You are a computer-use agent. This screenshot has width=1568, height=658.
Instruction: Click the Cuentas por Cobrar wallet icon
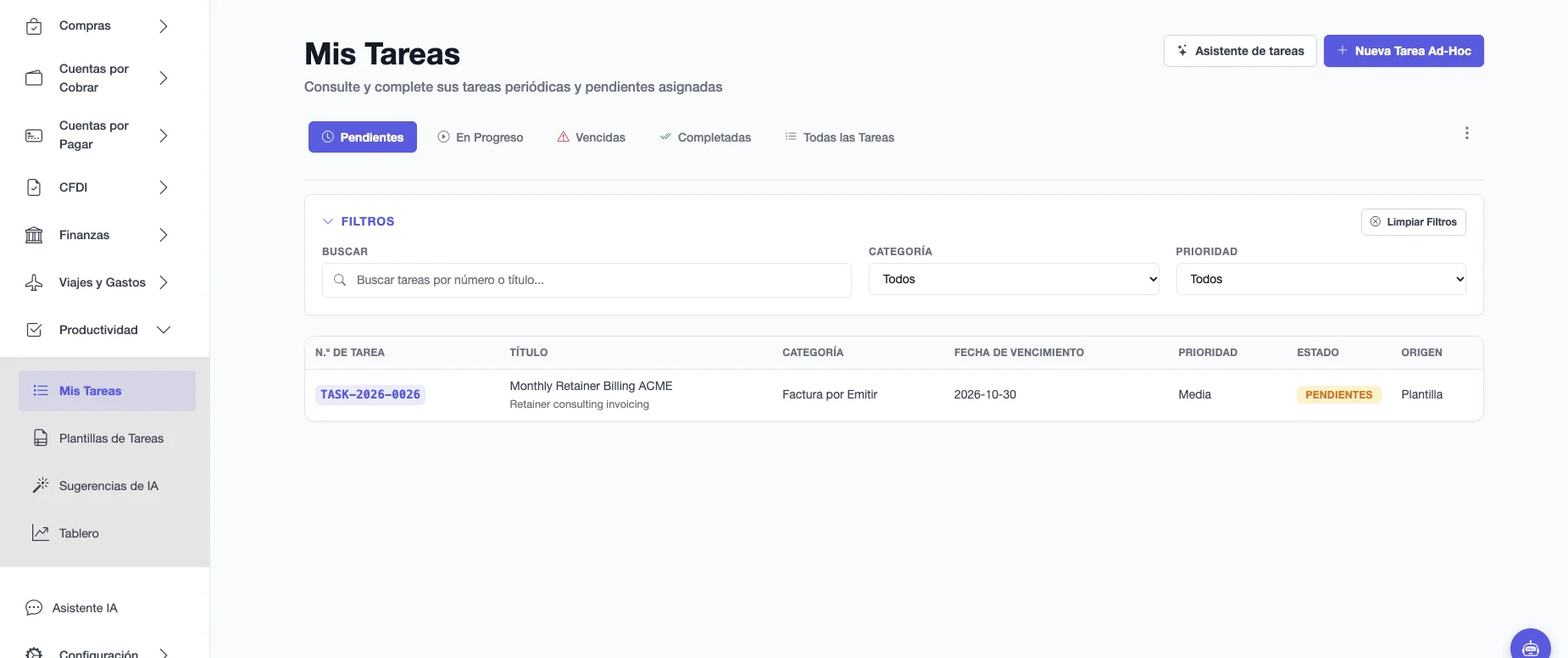(x=34, y=78)
